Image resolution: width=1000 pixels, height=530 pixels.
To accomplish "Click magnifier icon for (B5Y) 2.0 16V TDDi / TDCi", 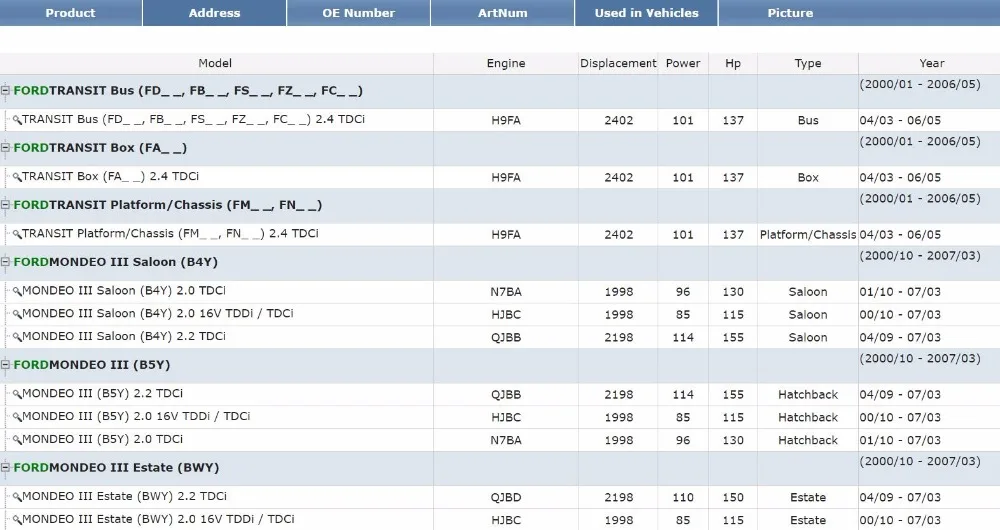I will point(17,417).
